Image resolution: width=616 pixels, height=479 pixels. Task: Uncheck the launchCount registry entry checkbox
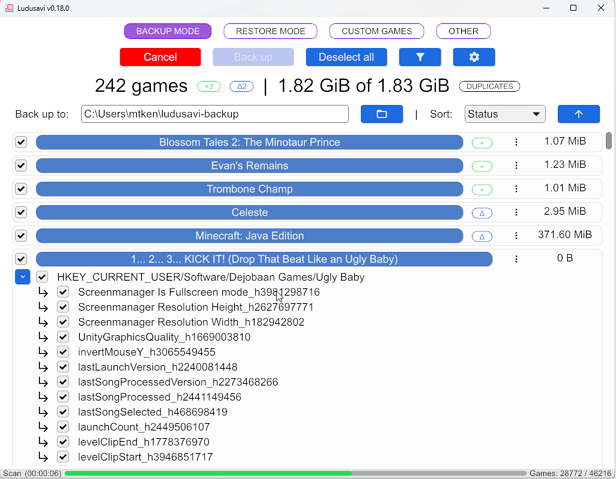63,427
